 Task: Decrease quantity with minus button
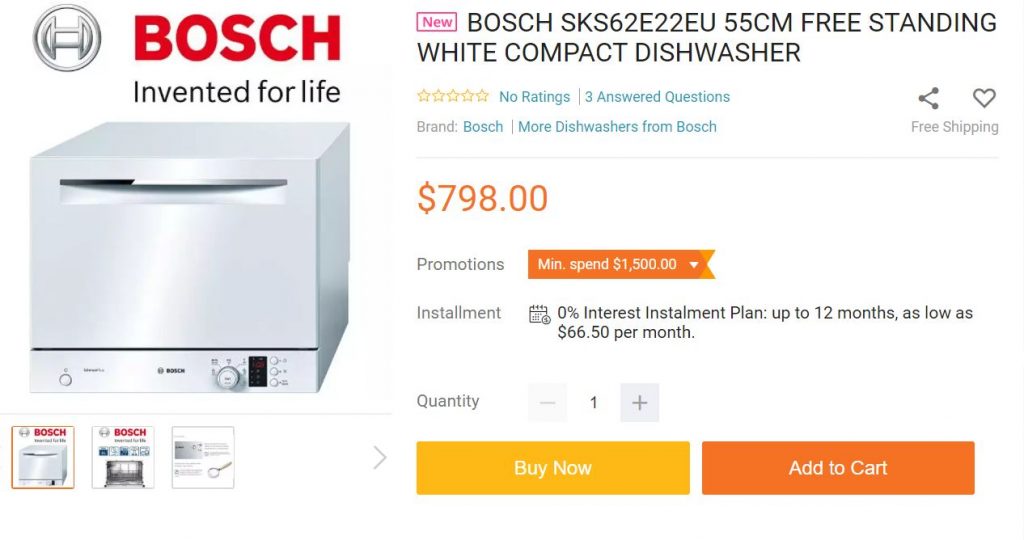(x=547, y=403)
